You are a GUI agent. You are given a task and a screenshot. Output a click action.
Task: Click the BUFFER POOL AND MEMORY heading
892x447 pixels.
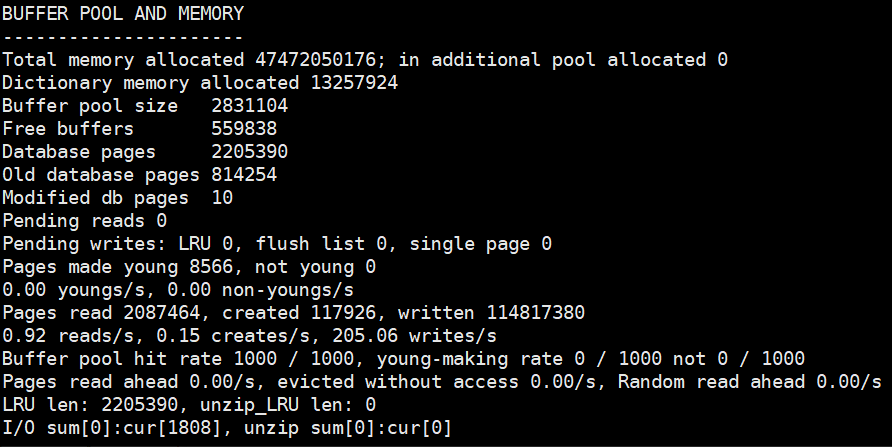point(123,14)
